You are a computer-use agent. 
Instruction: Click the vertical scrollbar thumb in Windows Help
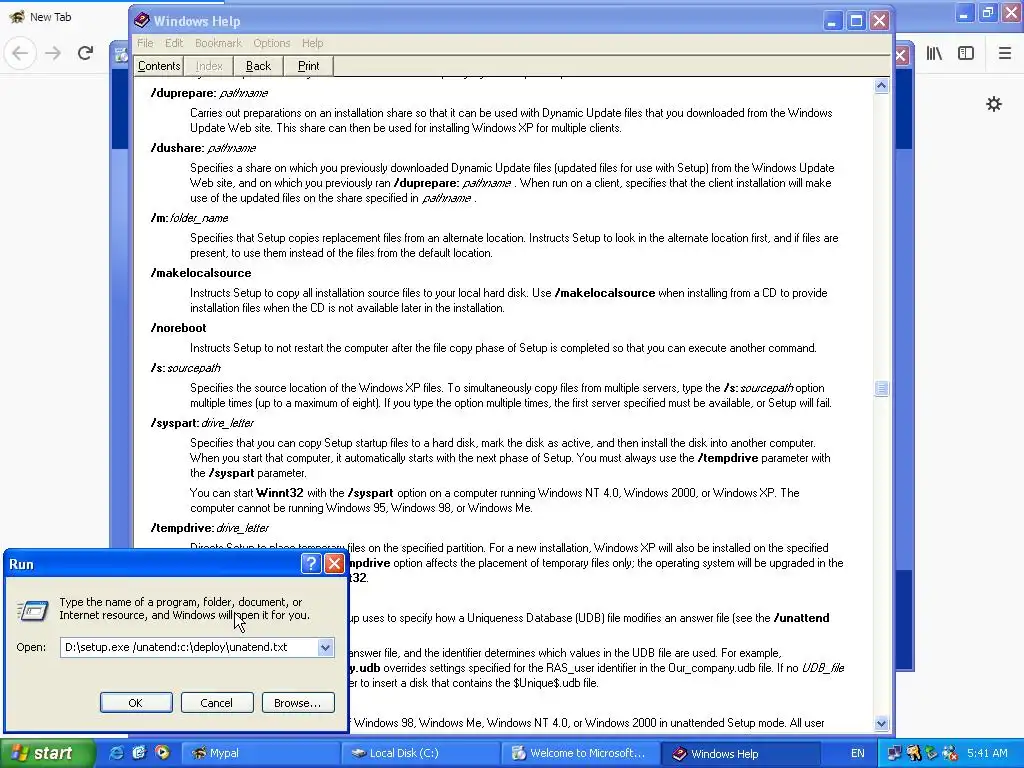click(881, 389)
